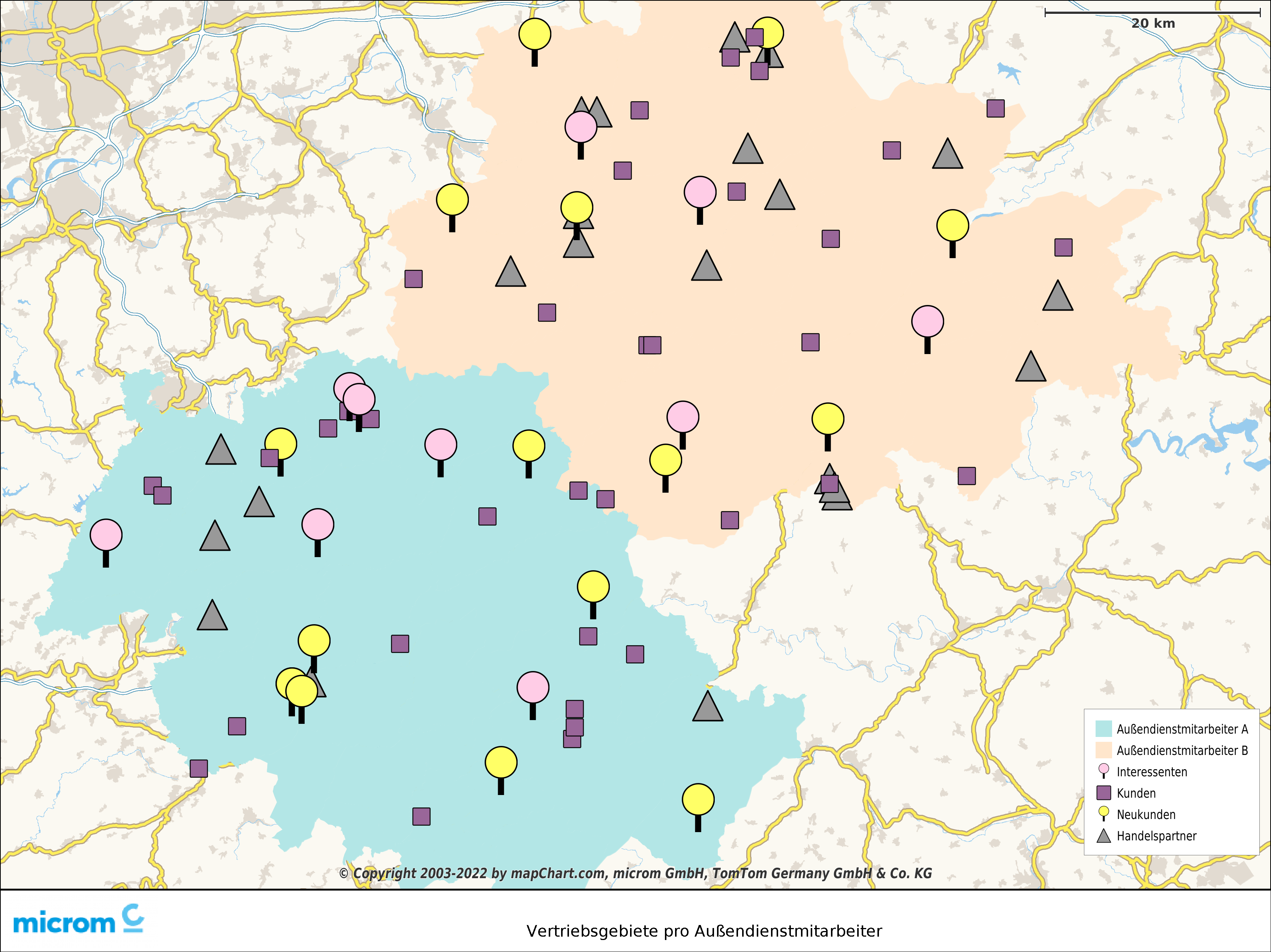Click the westernmost pink Interessenten pin on the map
Image resolution: width=1271 pixels, height=952 pixels.
[x=106, y=543]
